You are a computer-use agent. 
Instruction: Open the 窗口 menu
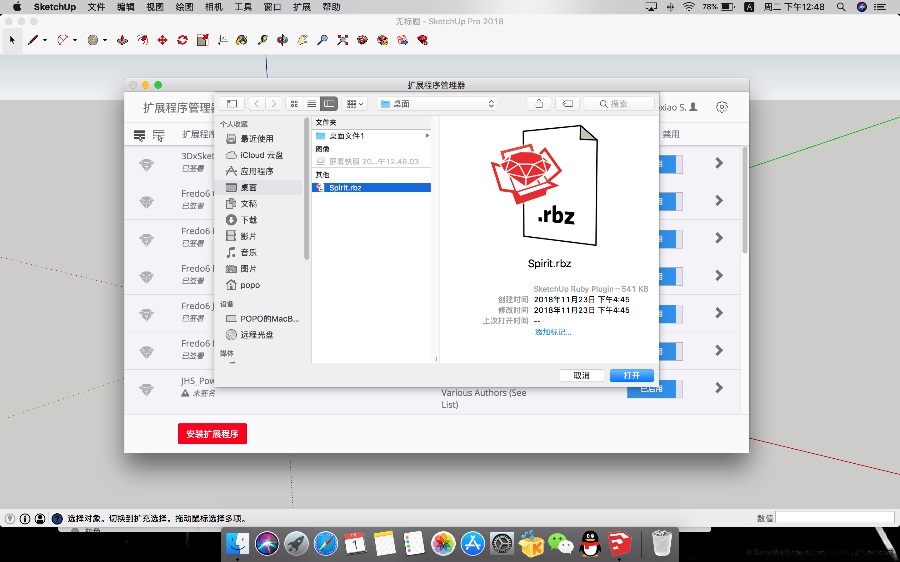[272, 7]
